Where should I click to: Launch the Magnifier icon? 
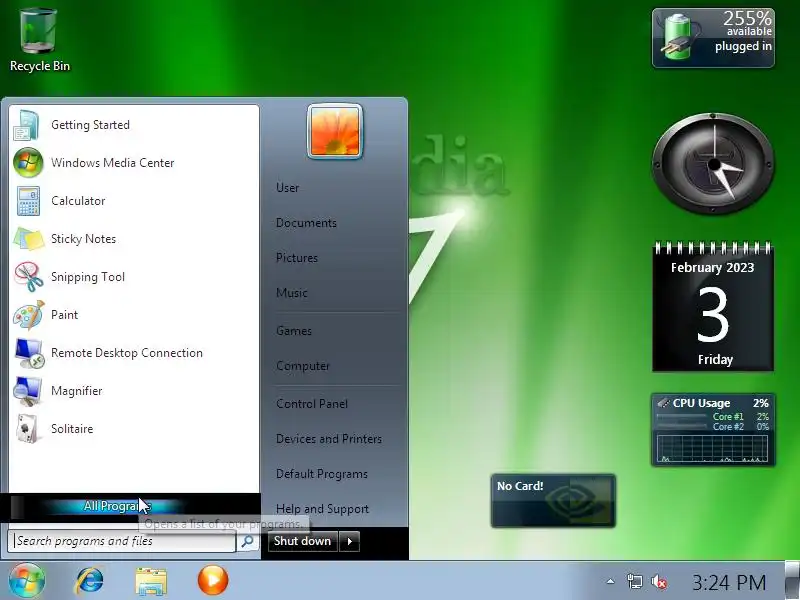coord(28,391)
